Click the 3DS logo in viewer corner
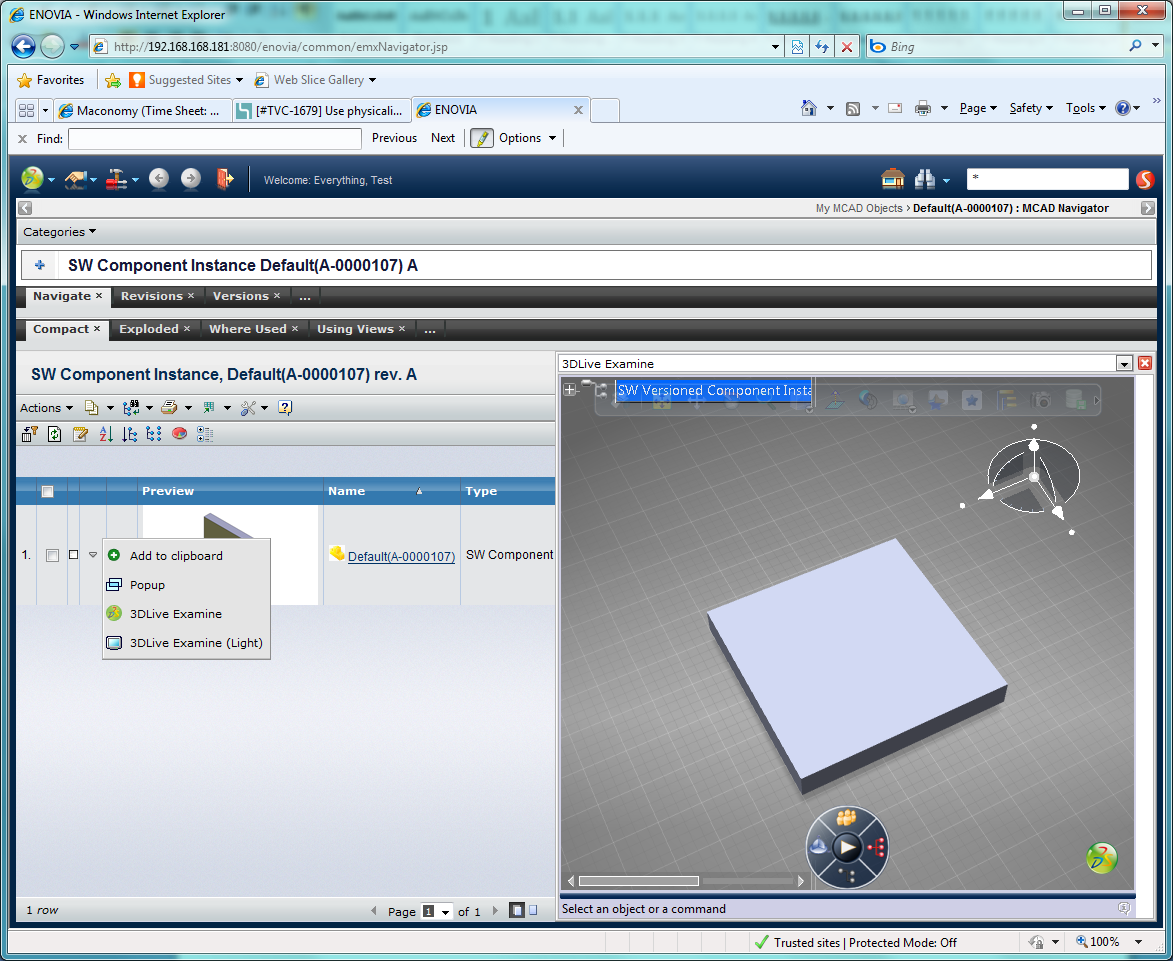Viewport: 1173px width, 961px height. click(x=1101, y=857)
